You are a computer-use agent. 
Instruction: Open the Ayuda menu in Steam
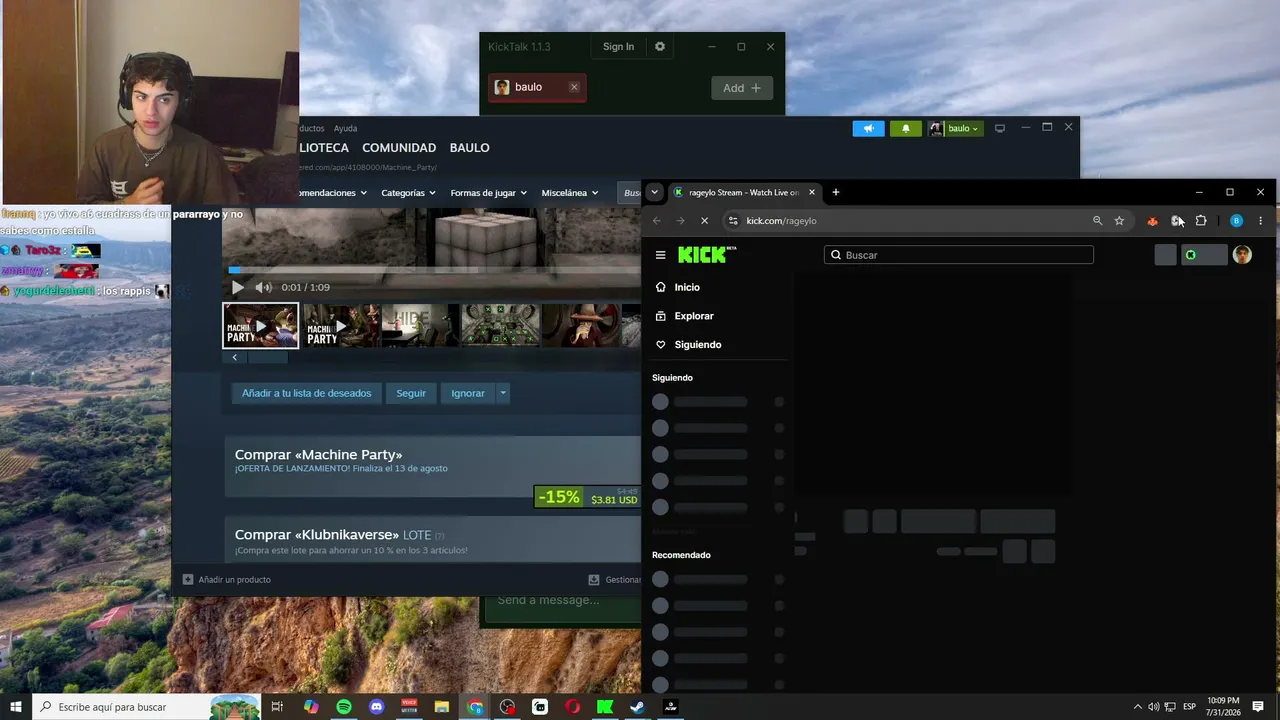pos(345,128)
